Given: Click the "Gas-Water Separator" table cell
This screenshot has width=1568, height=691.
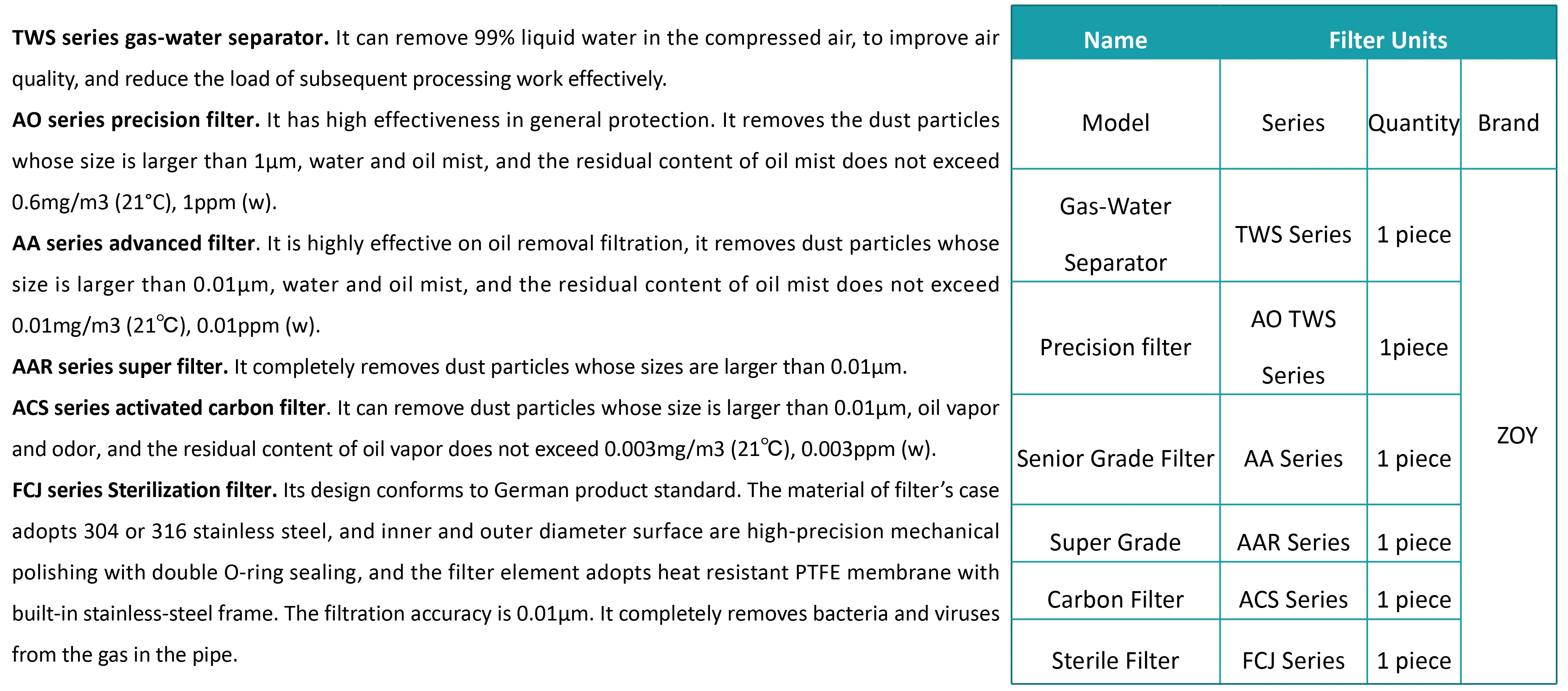Looking at the screenshot, I should 1115,234.
